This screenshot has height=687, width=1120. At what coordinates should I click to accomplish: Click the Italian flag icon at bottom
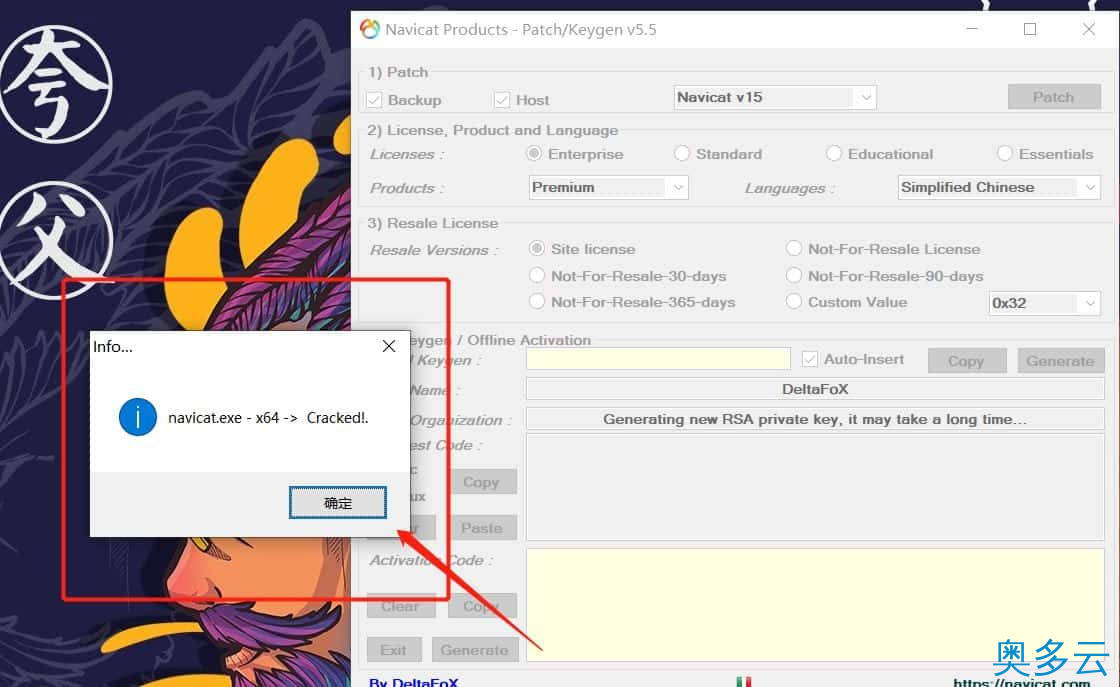743,682
